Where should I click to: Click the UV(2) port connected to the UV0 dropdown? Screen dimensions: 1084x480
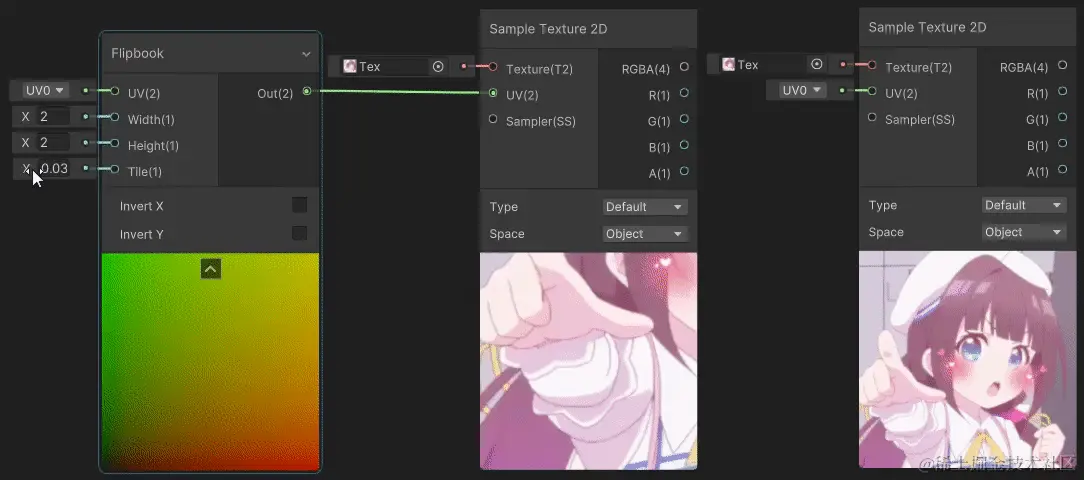[x=872, y=91]
